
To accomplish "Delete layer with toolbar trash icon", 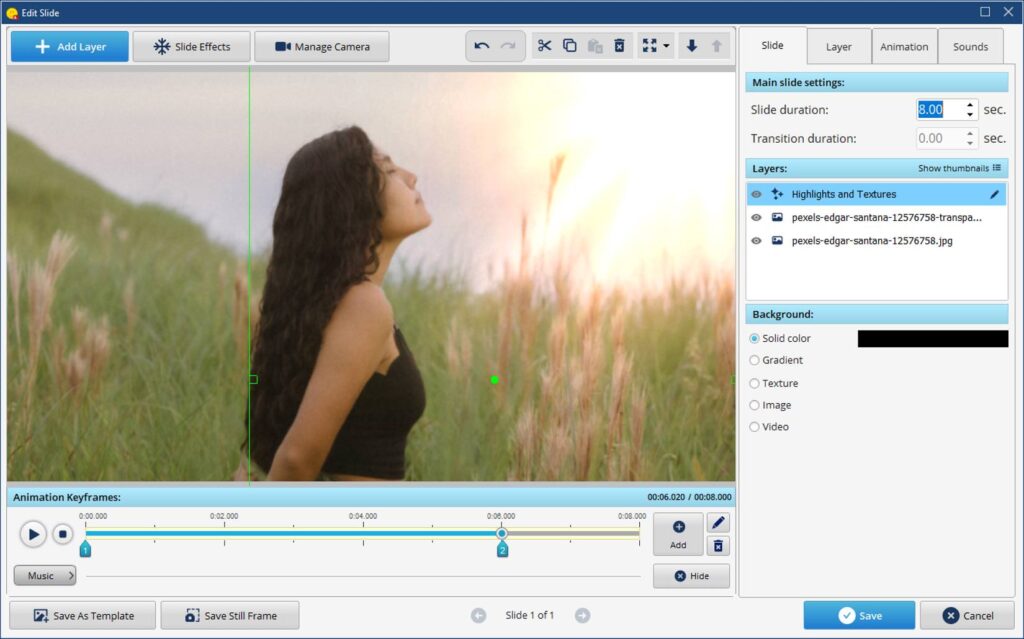I will coord(619,46).
